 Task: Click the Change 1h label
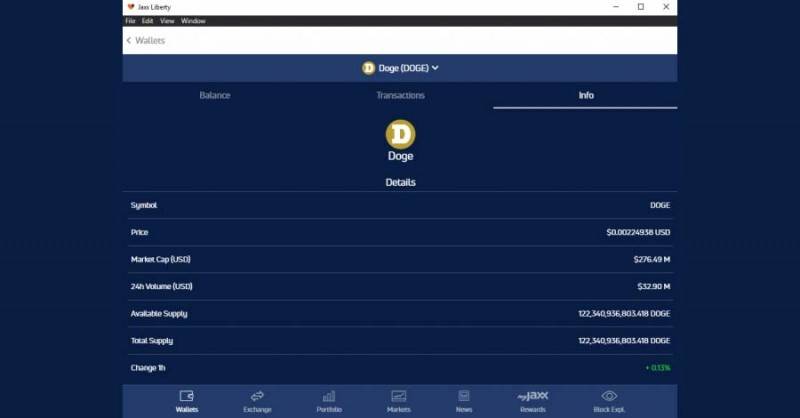[x=148, y=367]
